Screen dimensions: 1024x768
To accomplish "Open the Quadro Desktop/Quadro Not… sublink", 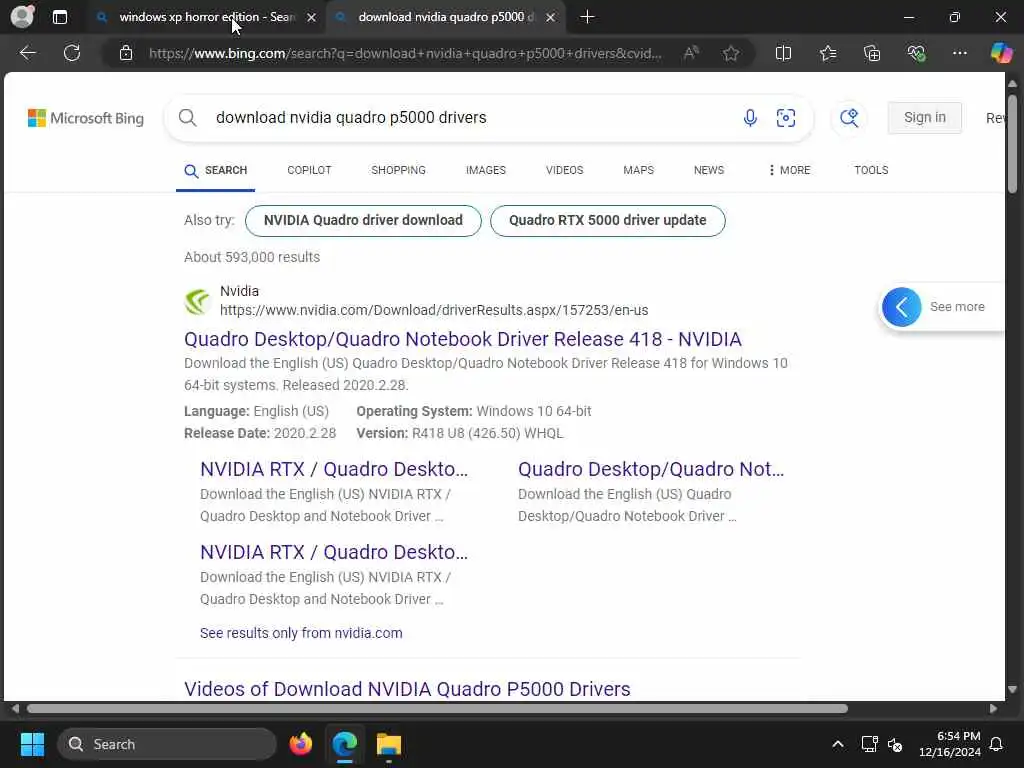I will (650, 470).
